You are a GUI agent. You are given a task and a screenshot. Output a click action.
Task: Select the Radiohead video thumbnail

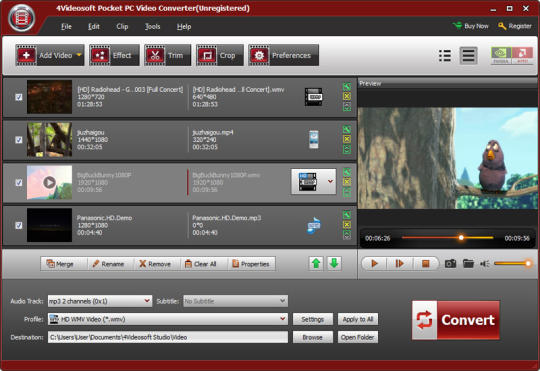coord(50,97)
